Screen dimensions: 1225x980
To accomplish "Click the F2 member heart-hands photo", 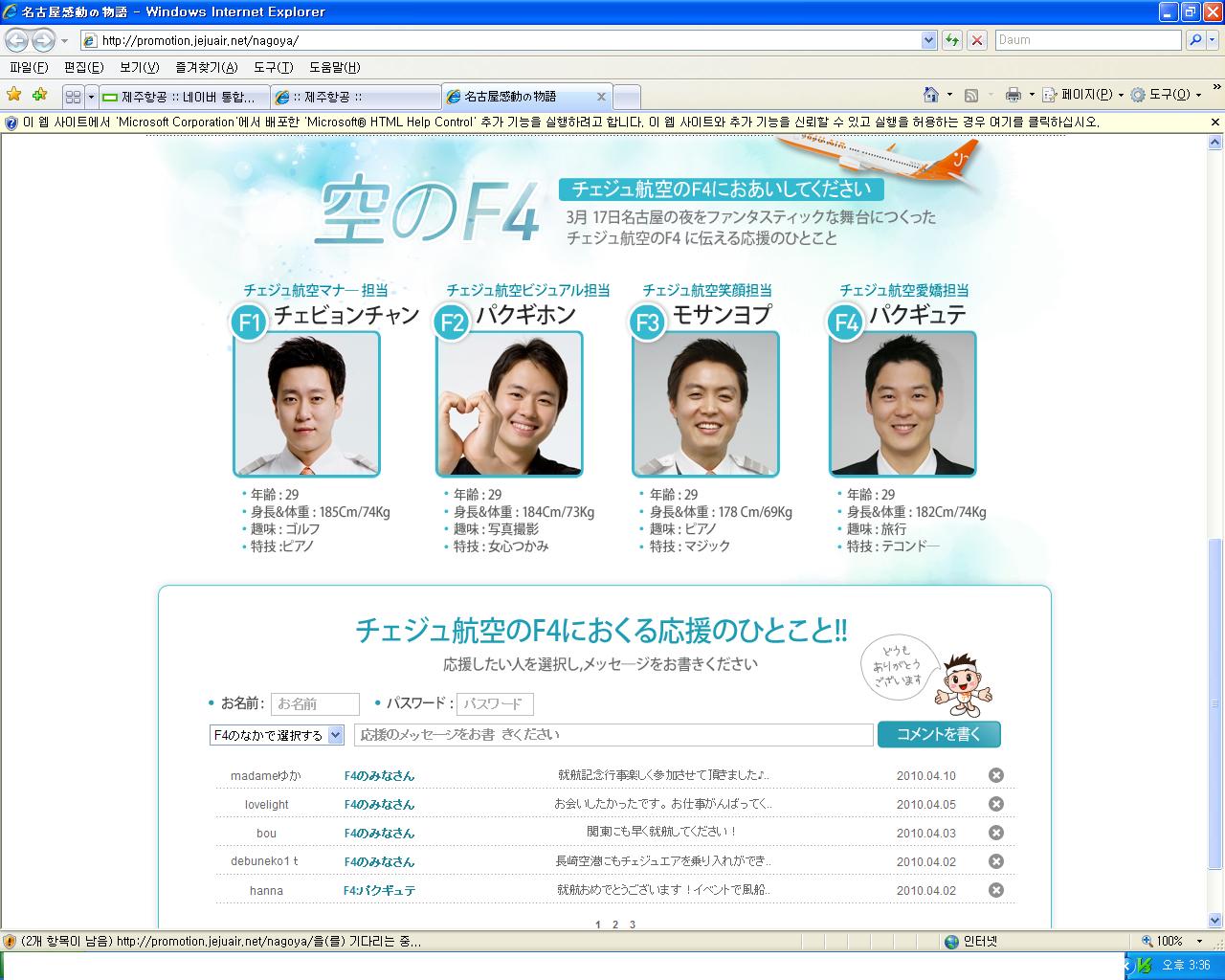I will click(509, 404).
